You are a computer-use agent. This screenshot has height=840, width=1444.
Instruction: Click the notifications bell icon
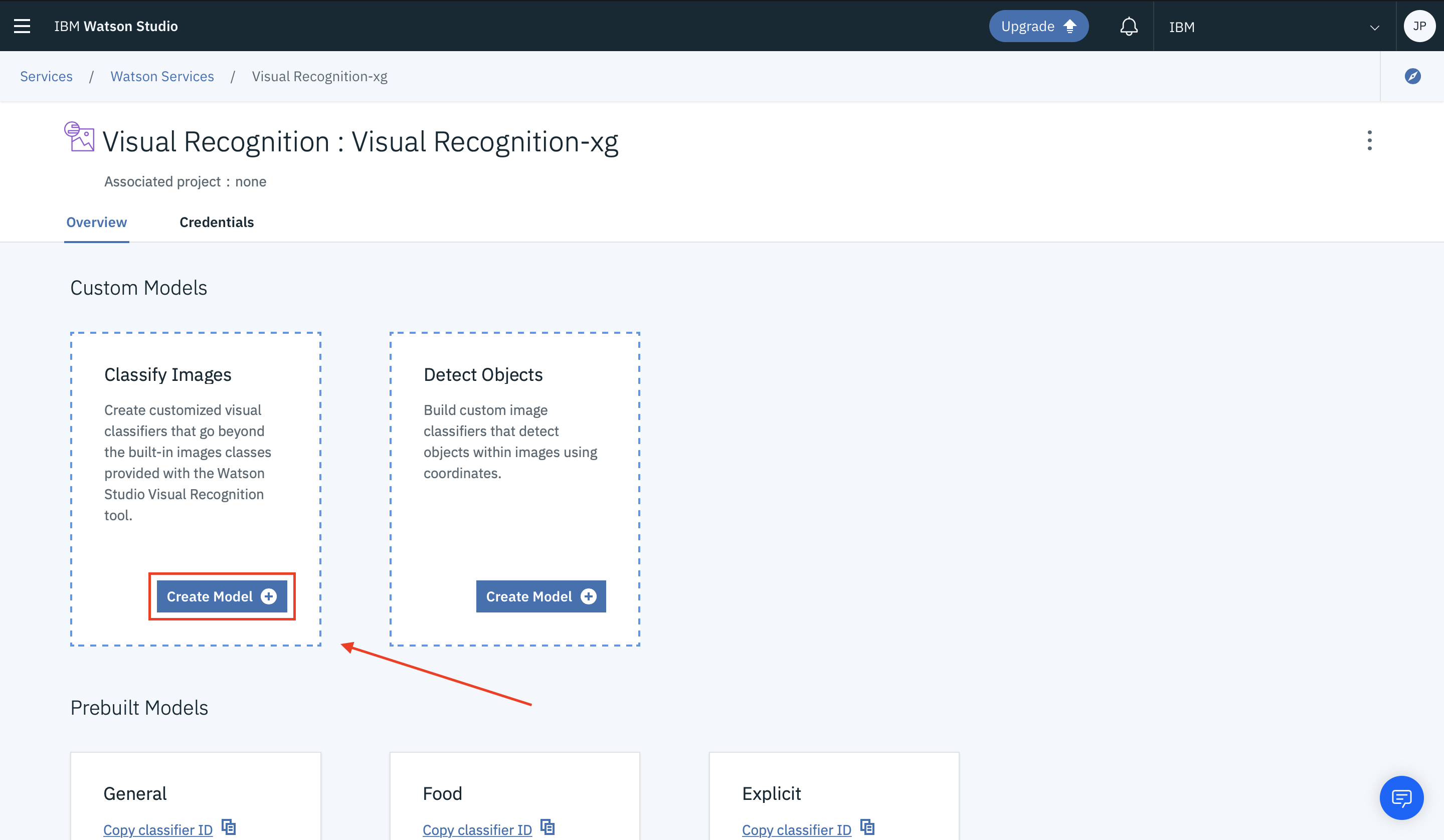[1128, 27]
